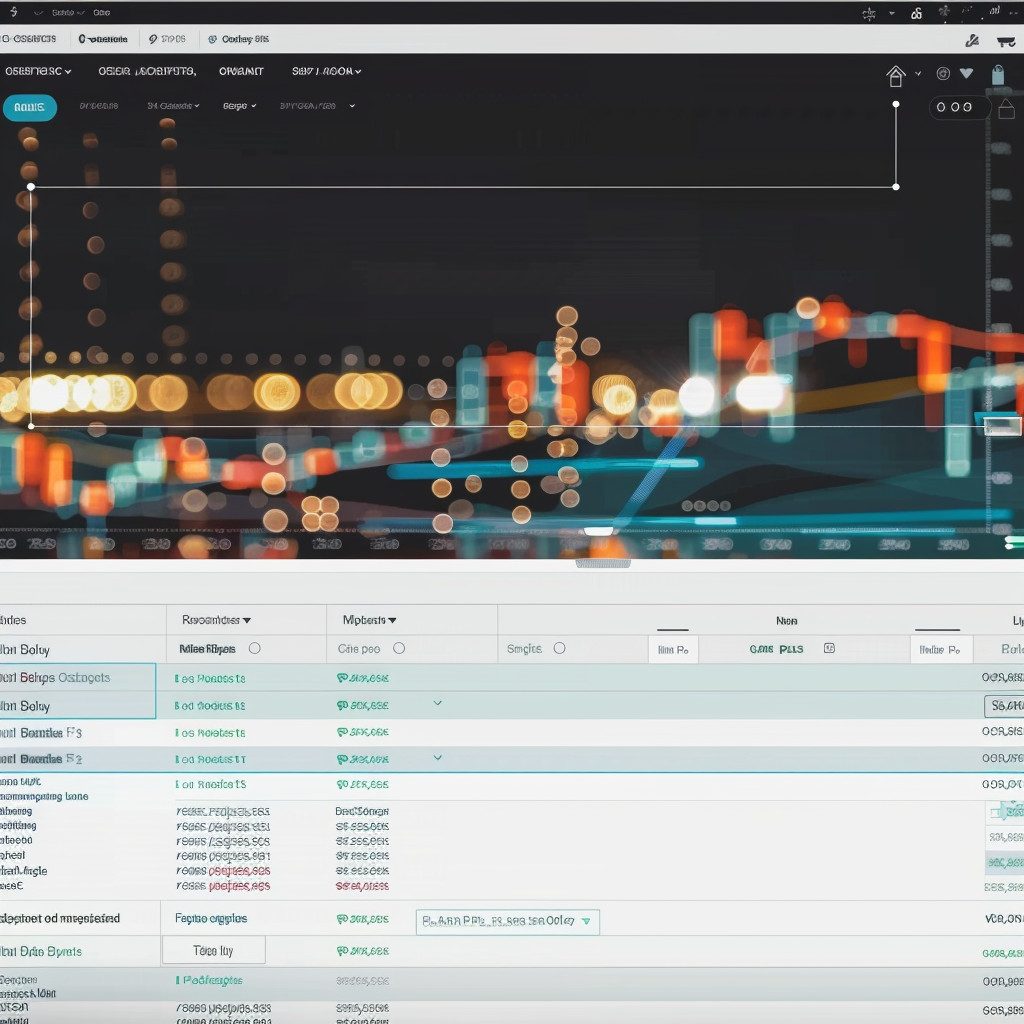This screenshot has height=1024, width=1024.
Task: Switch to the first tab in the light toolbar
Action: tap(28, 39)
